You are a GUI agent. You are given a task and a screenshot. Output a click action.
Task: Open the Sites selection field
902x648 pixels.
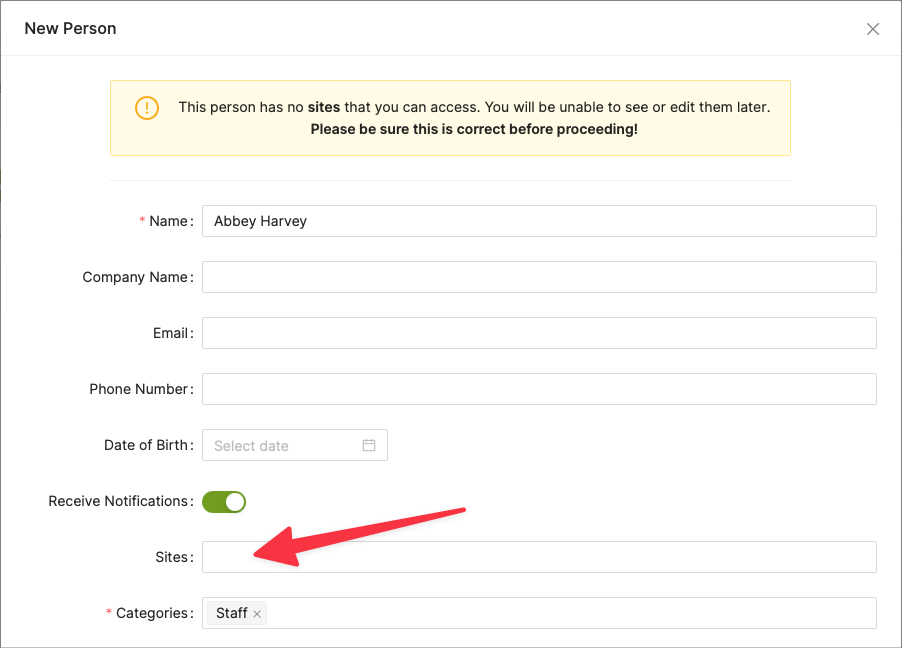click(x=539, y=557)
